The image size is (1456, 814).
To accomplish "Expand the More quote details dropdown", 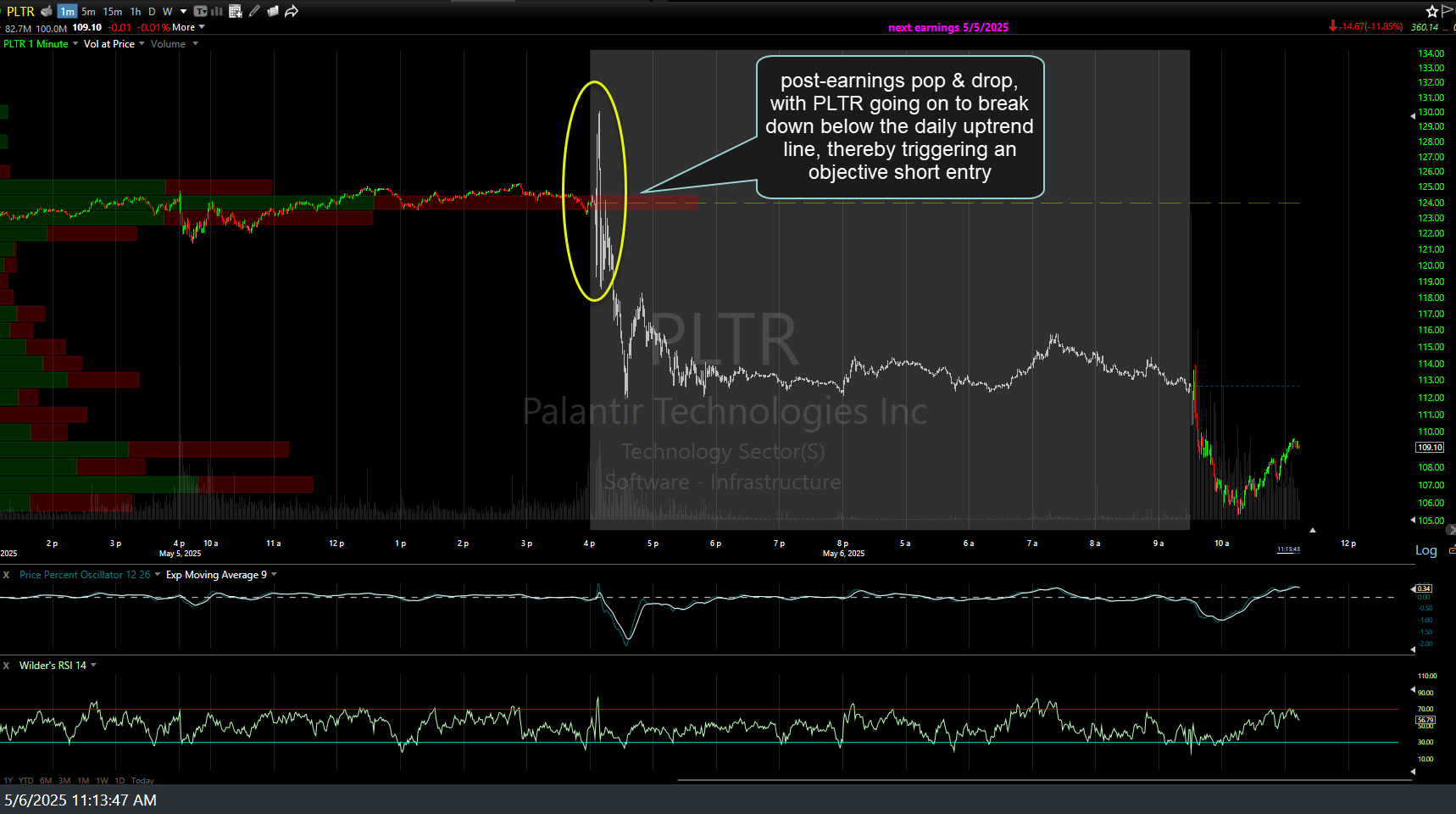I will (x=188, y=27).
